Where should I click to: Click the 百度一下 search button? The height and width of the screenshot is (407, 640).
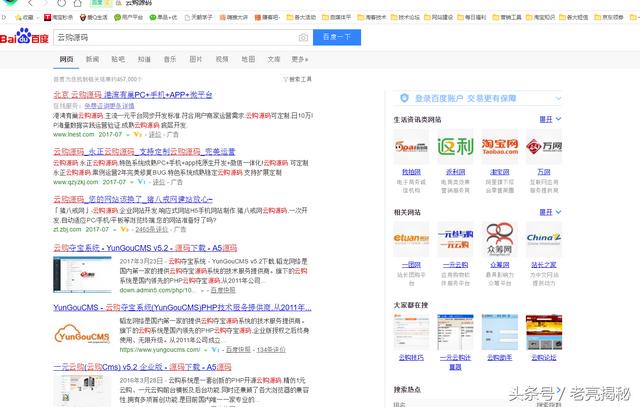pyautogui.click(x=337, y=37)
